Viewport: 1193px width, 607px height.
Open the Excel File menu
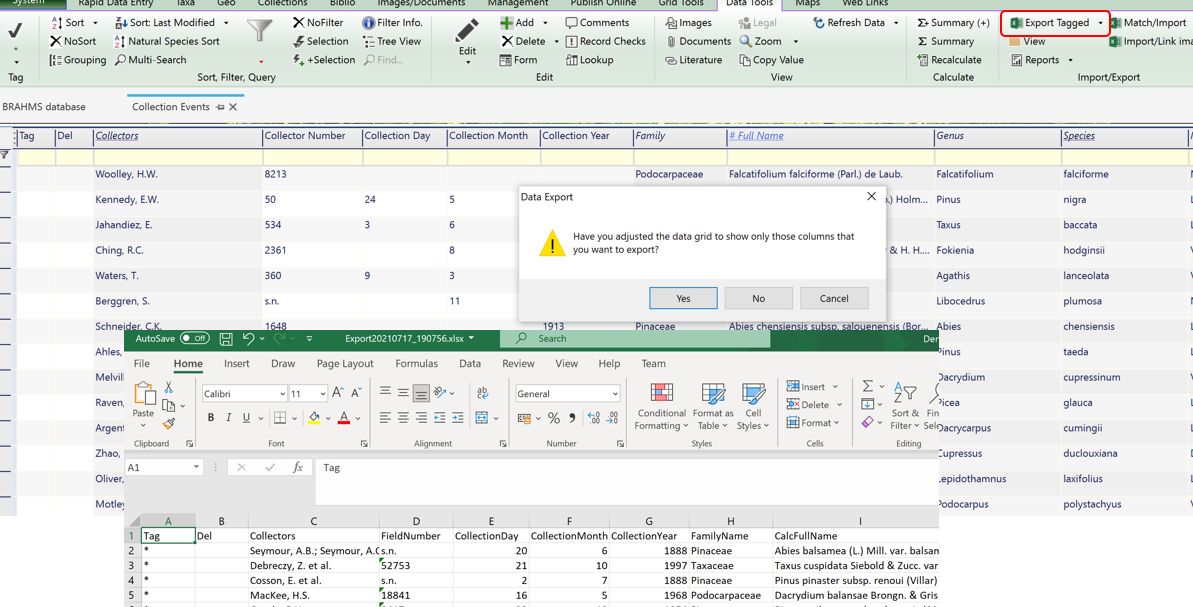click(142, 364)
